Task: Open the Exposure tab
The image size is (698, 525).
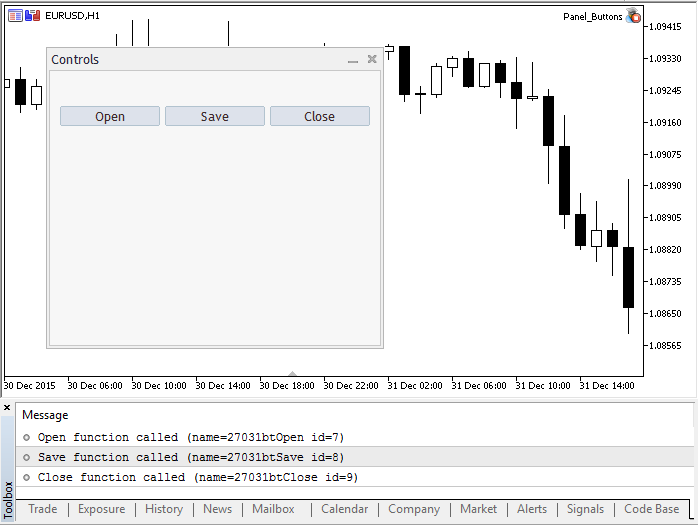Action: coord(101,509)
